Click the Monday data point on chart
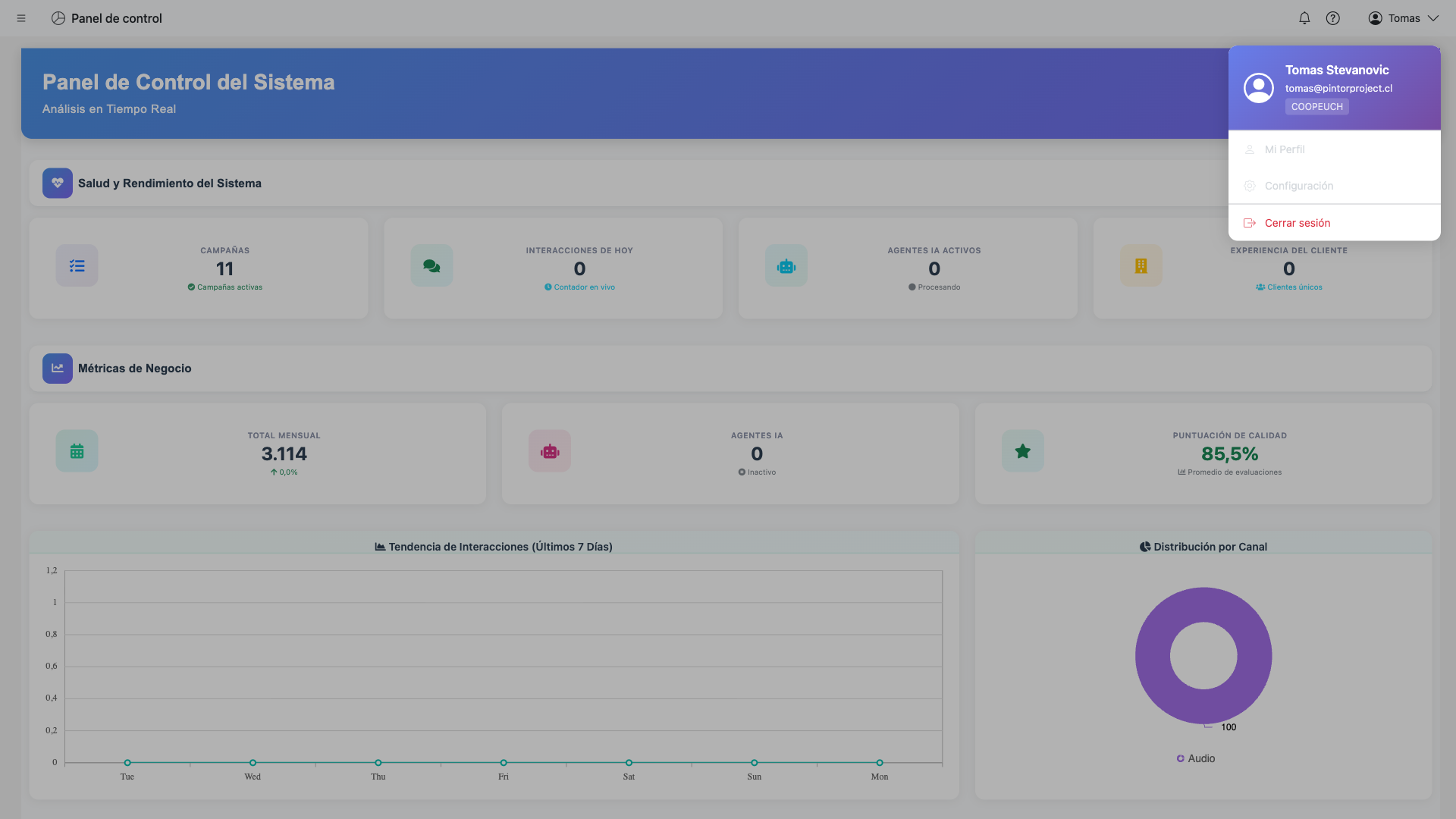The width and height of the screenshot is (1456, 819). 880,762
